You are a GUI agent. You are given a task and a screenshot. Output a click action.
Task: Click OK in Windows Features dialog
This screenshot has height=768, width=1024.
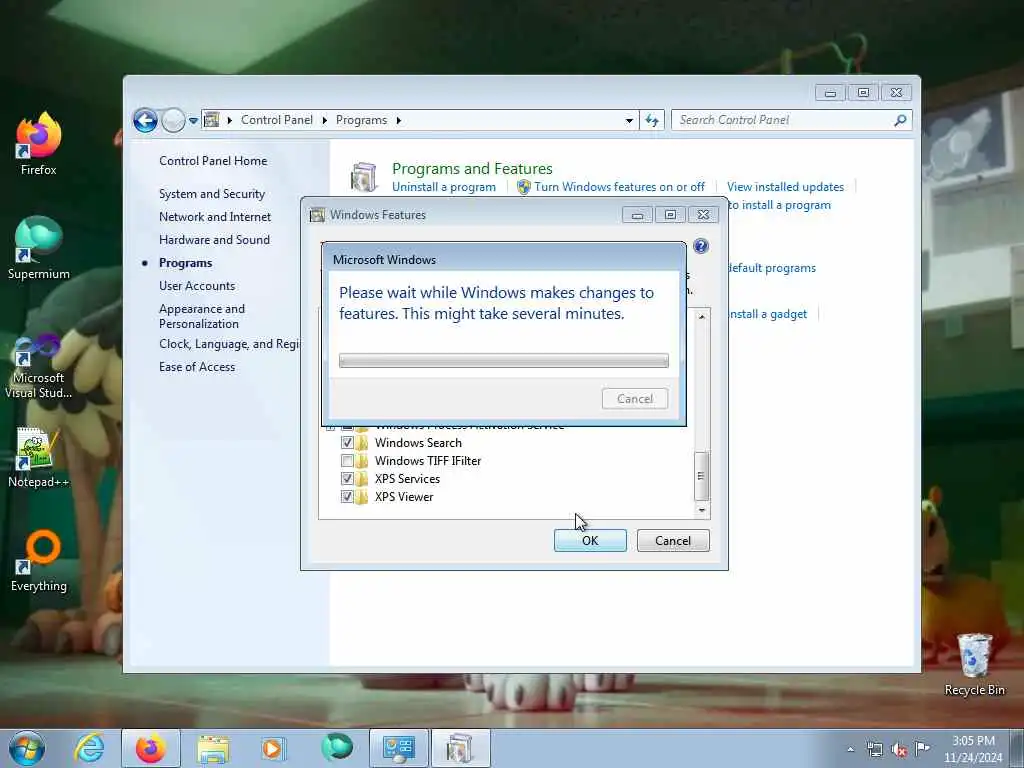click(590, 541)
